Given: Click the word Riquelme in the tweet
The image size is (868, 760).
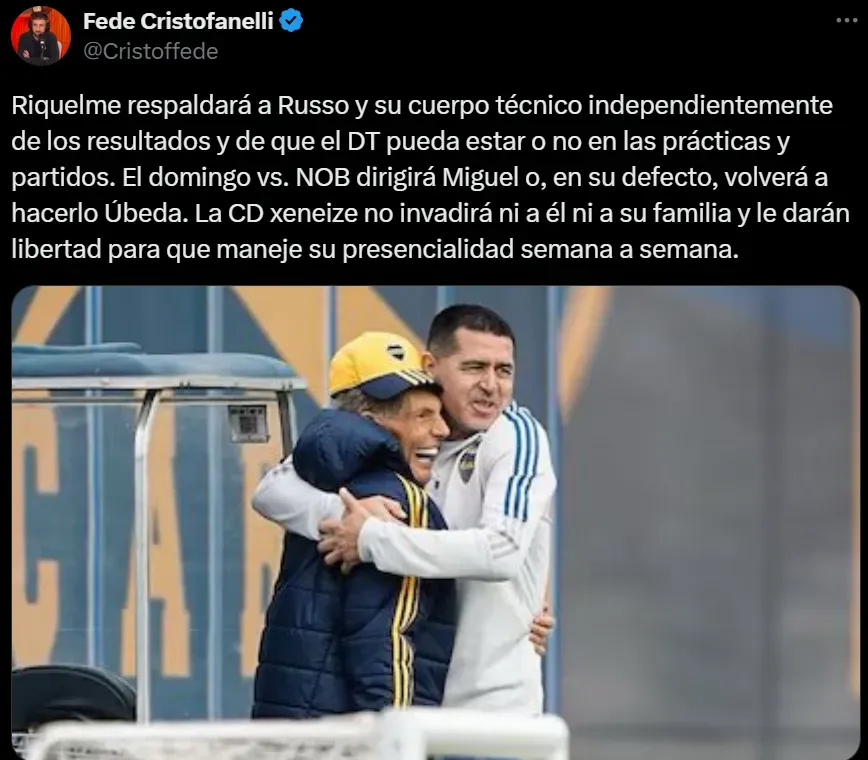Looking at the screenshot, I should click(x=66, y=105).
